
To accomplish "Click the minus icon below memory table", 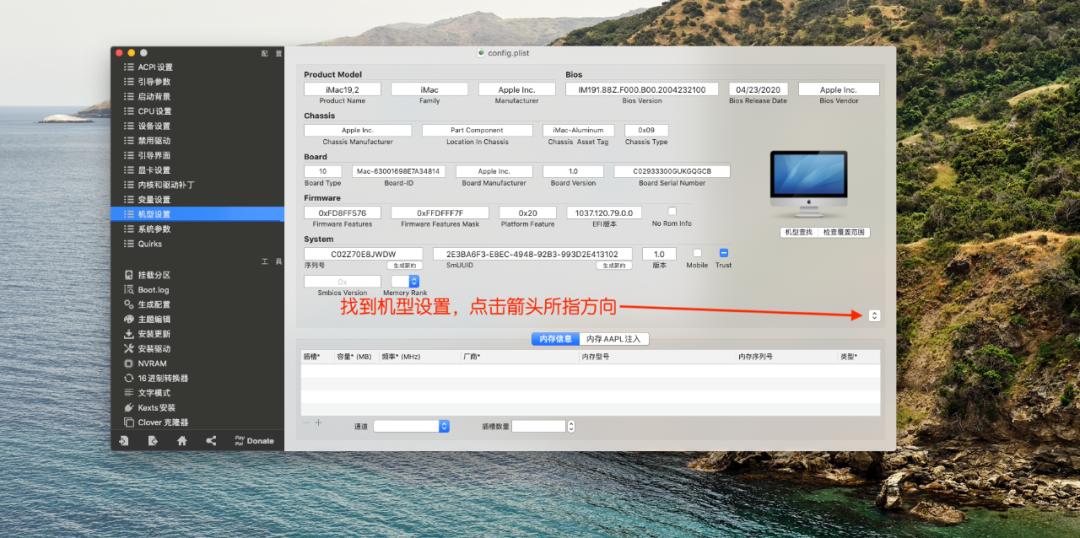I will (307, 422).
